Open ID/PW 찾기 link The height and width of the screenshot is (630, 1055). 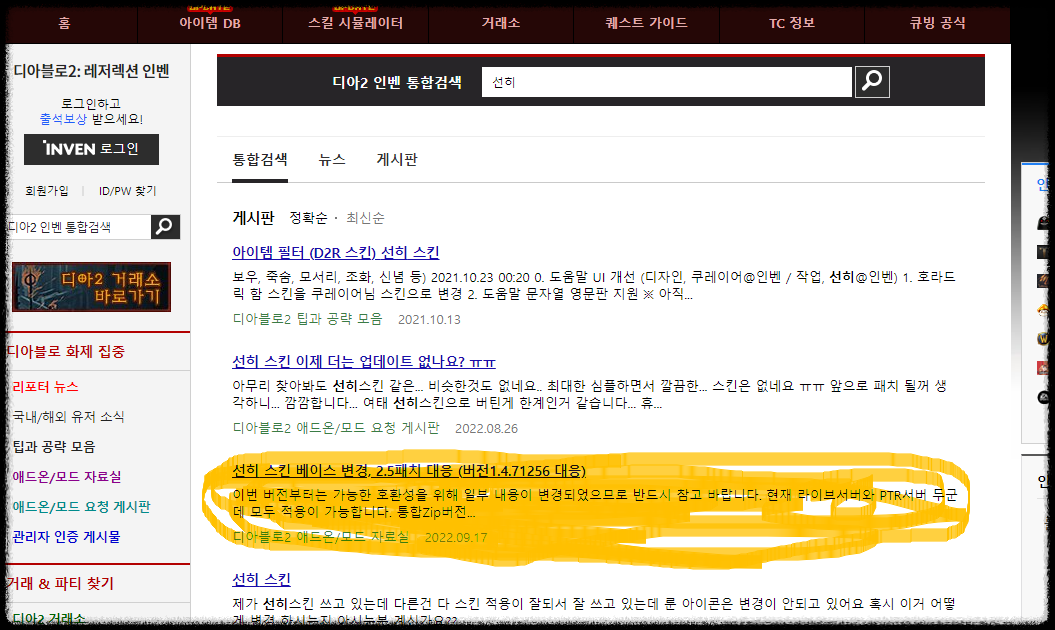127,191
